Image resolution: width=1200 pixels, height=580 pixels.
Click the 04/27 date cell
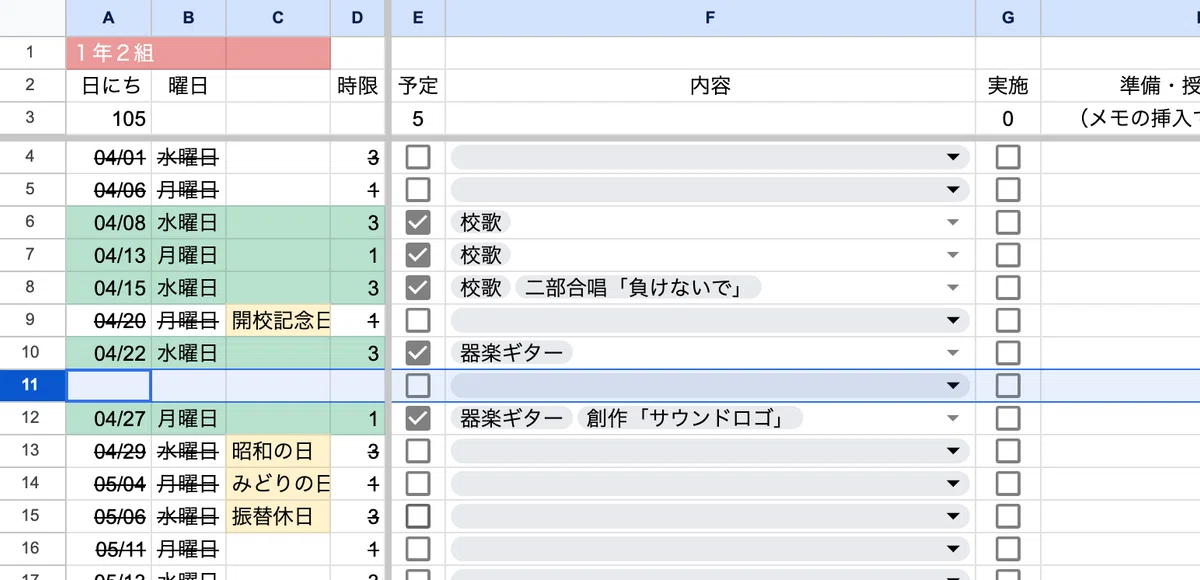click(x=108, y=418)
